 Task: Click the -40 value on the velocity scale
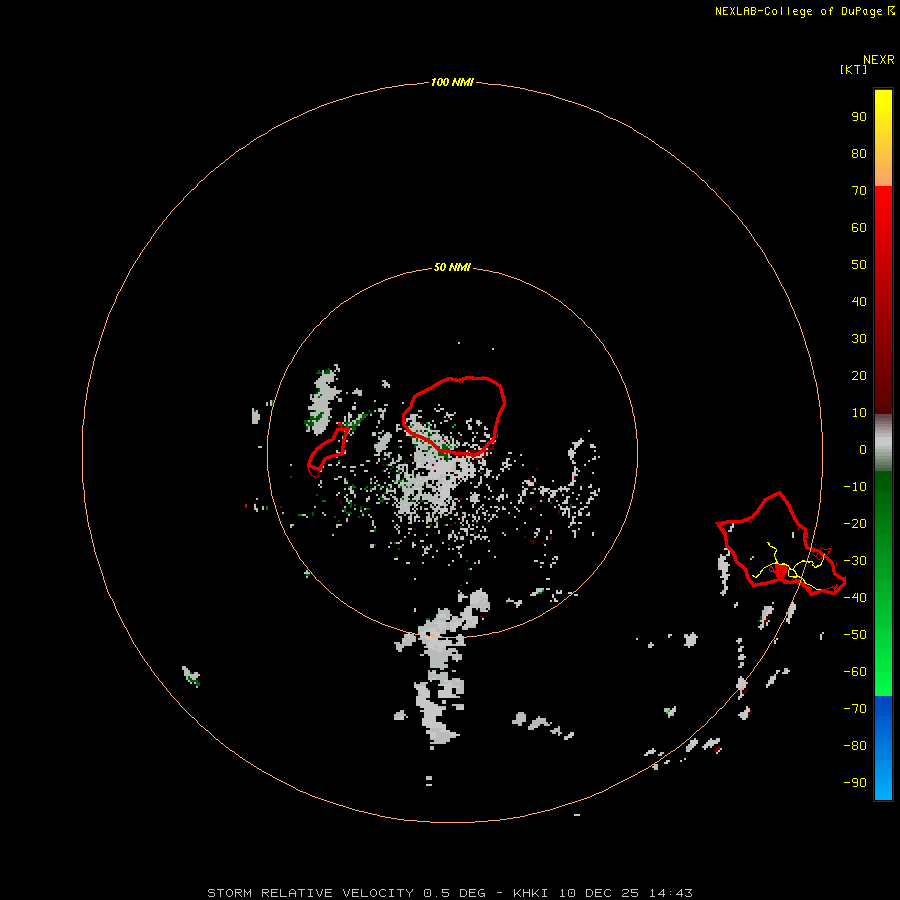coord(855,598)
